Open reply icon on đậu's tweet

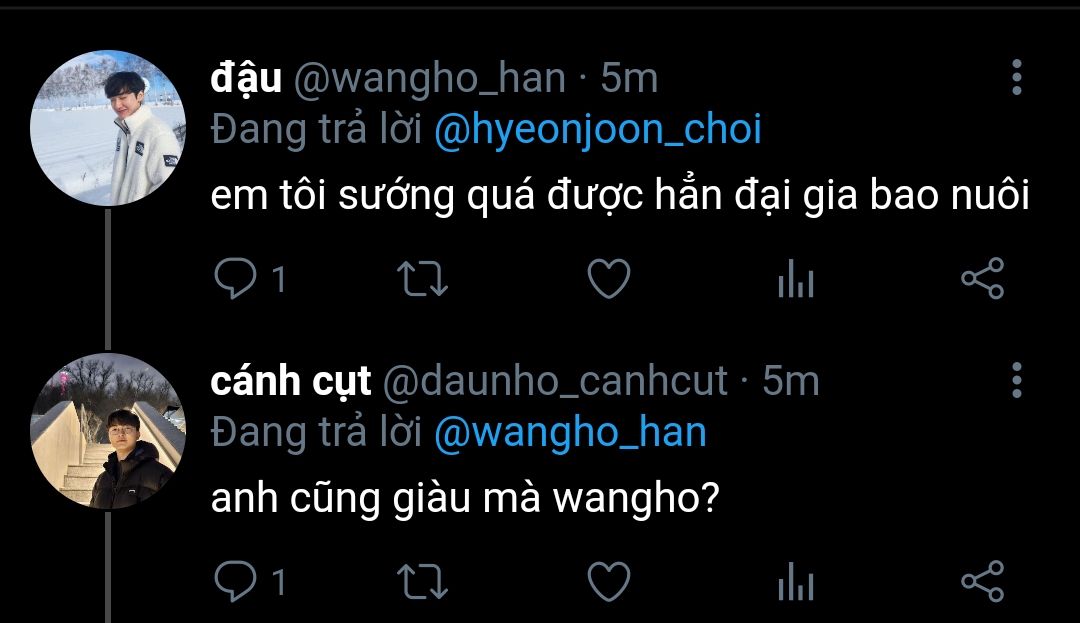[x=235, y=278]
